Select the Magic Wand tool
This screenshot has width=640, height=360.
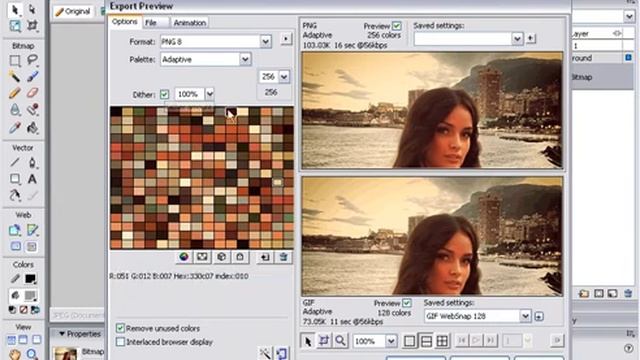click(15, 76)
